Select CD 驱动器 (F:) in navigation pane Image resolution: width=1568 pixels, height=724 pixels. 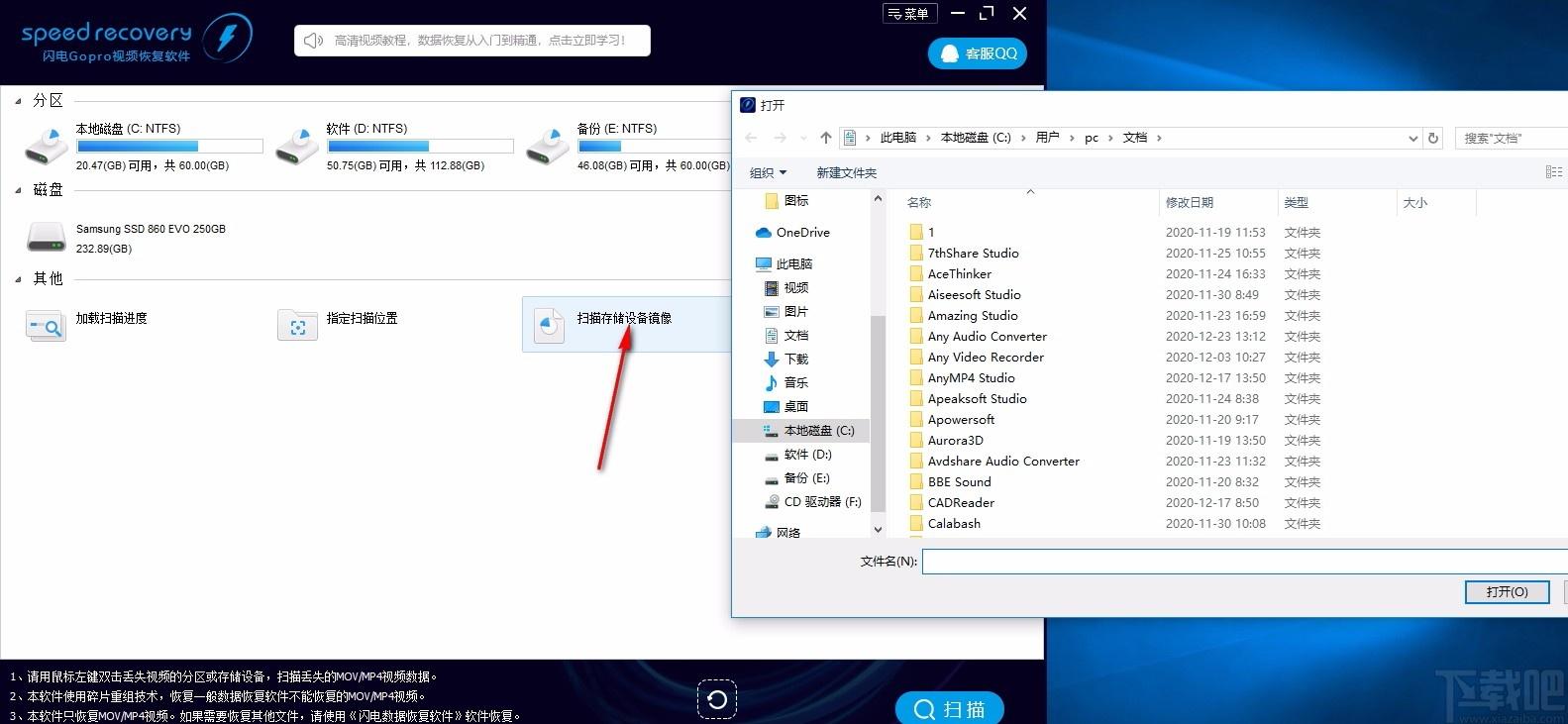tap(813, 502)
